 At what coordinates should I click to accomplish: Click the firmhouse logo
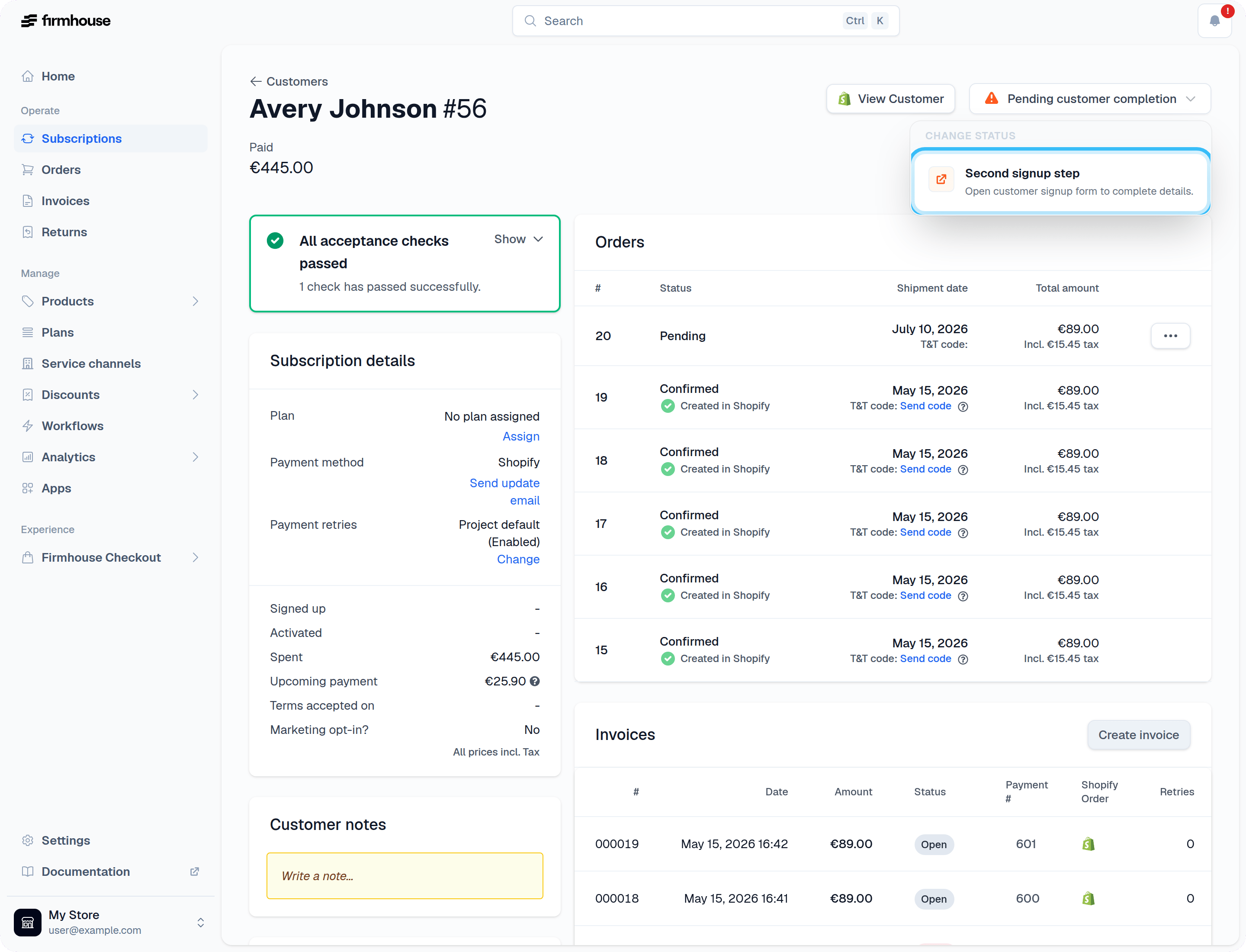click(x=66, y=21)
